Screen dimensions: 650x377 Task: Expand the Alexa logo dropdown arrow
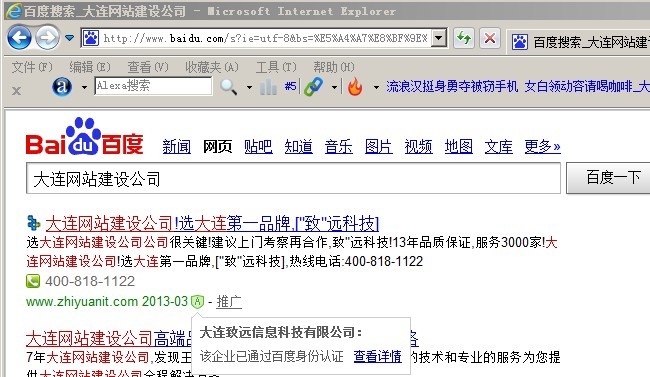coord(84,87)
